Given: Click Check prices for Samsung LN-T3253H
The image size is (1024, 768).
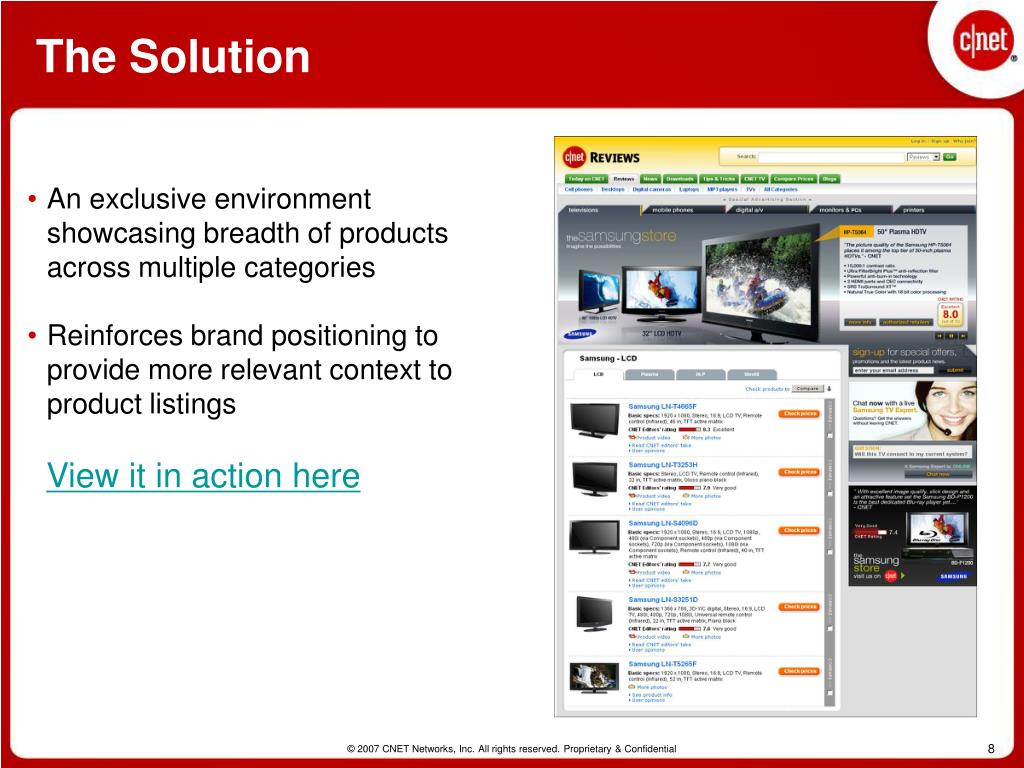Looking at the screenshot, I should [799, 472].
